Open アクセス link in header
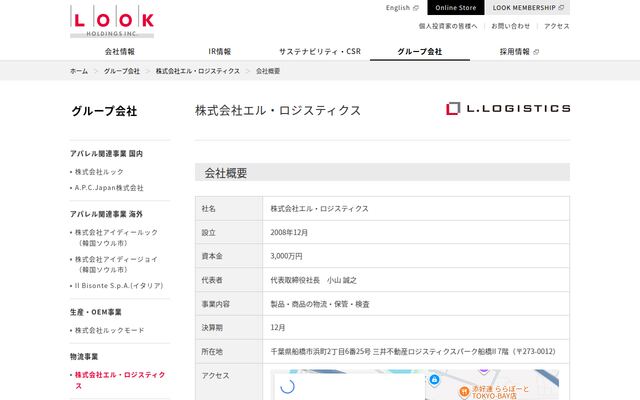 pyautogui.click(x=557, y=26)
